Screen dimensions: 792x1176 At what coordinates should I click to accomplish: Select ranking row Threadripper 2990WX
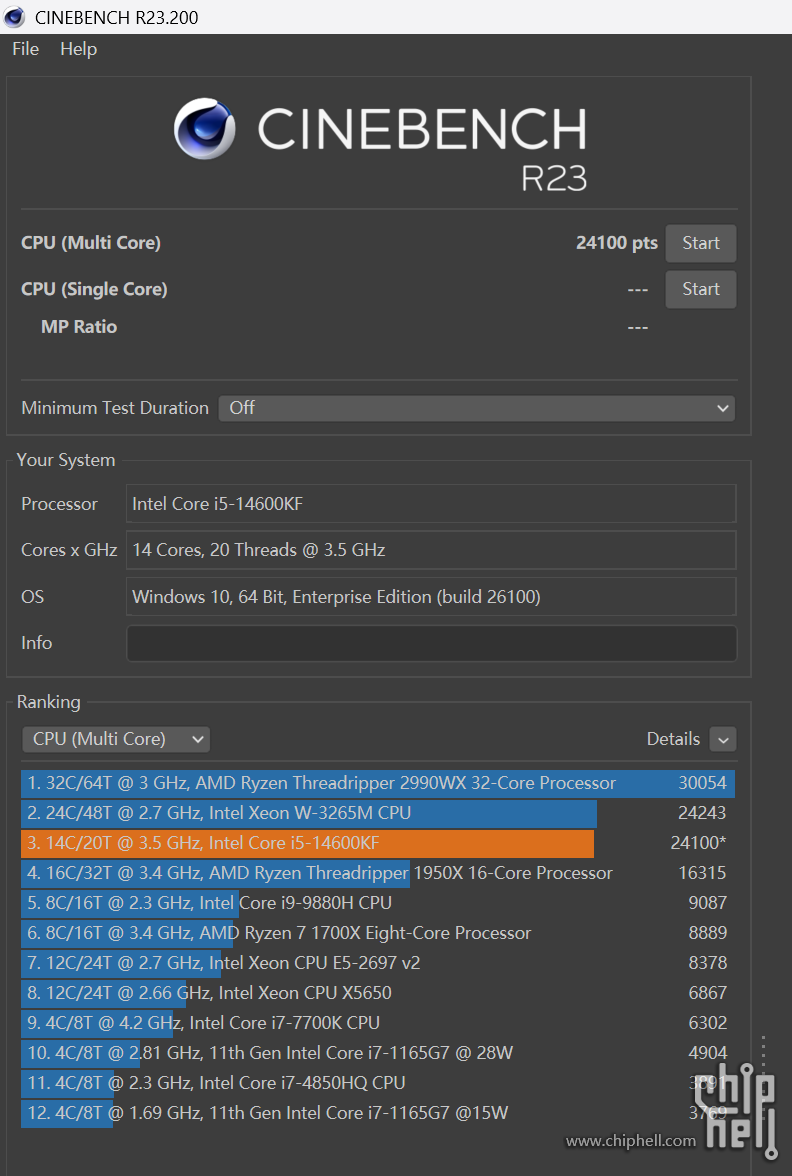pyautogui.click(x=378, y=783)
